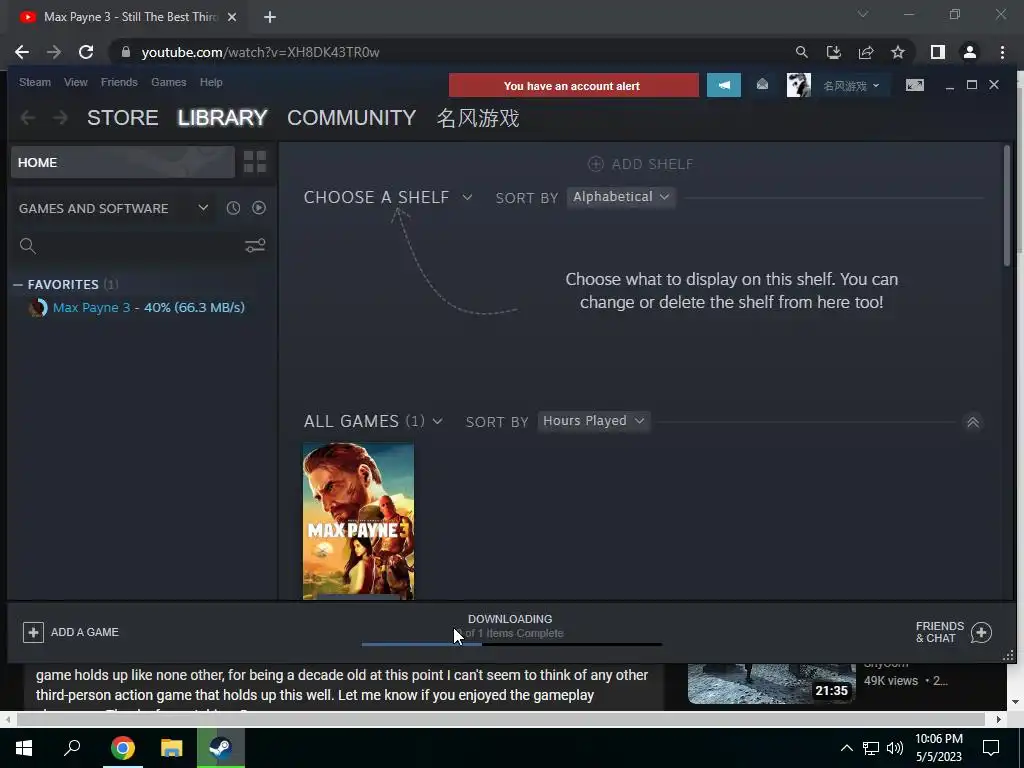Click the DOWNLOADING status label
The width and height of the screenshot is (1024, 768).
pos(510,619)
